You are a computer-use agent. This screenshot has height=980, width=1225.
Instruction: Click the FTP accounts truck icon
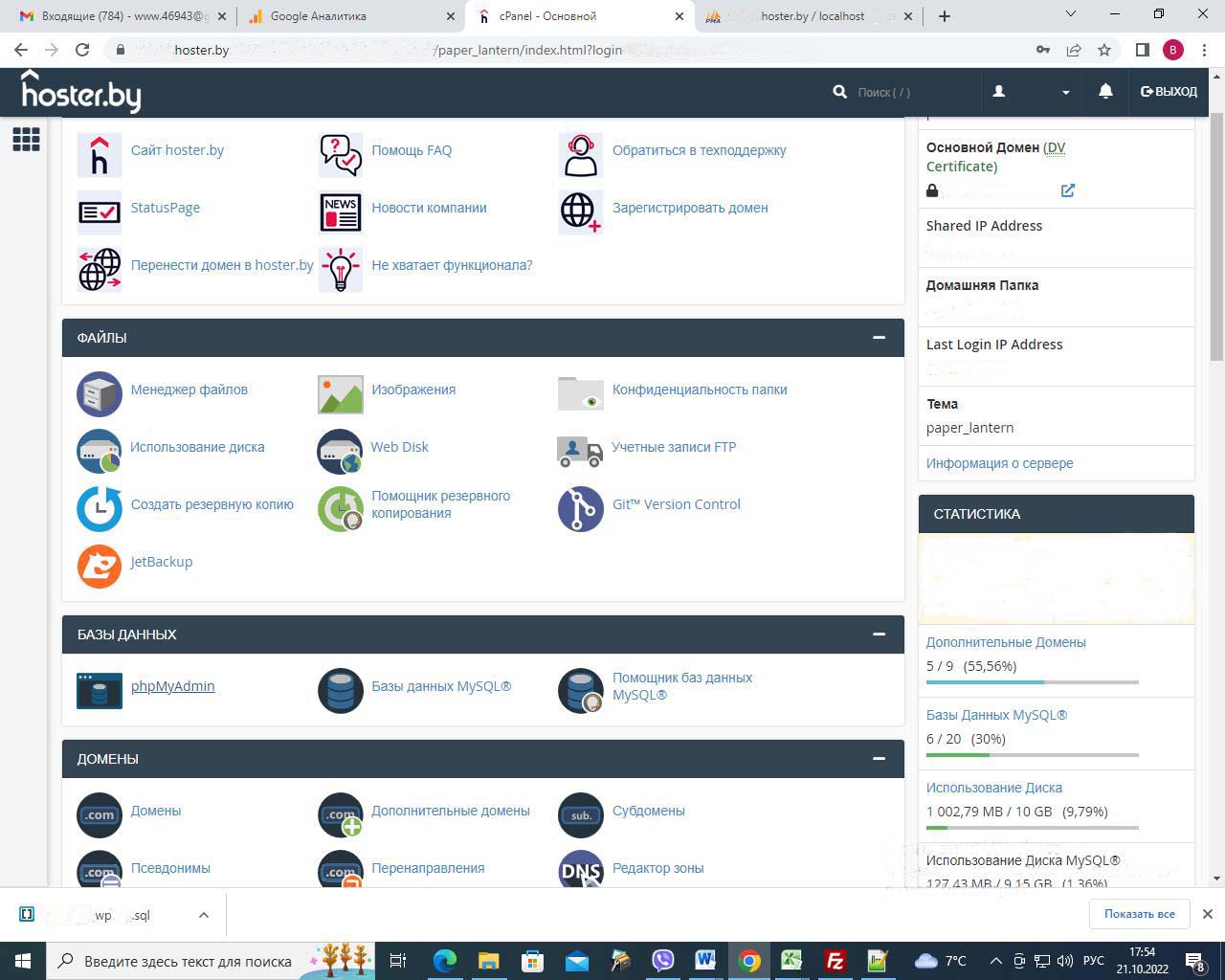[580, 451]
